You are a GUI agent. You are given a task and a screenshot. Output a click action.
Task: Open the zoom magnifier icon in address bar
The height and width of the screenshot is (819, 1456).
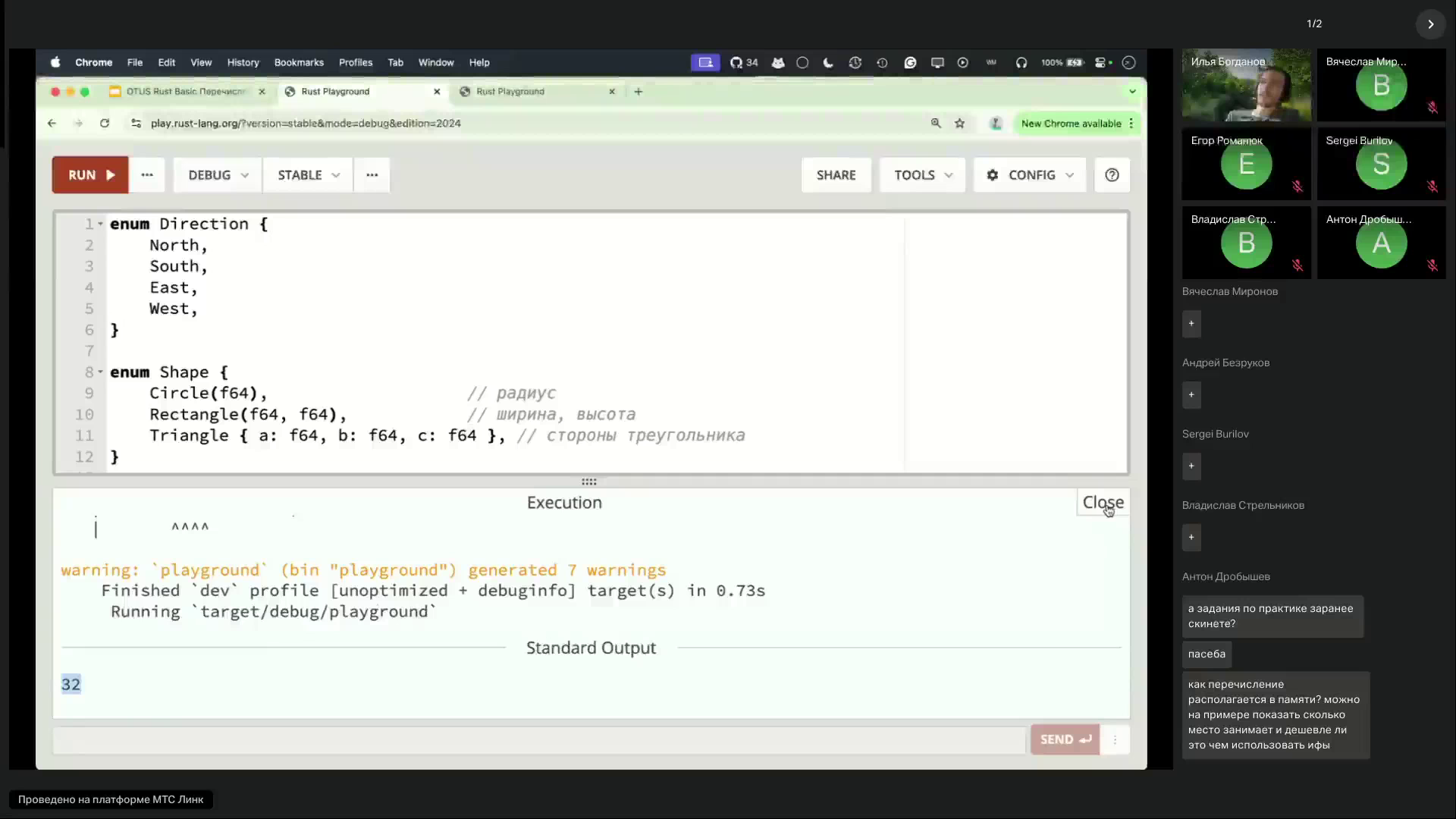pos(936,124)
